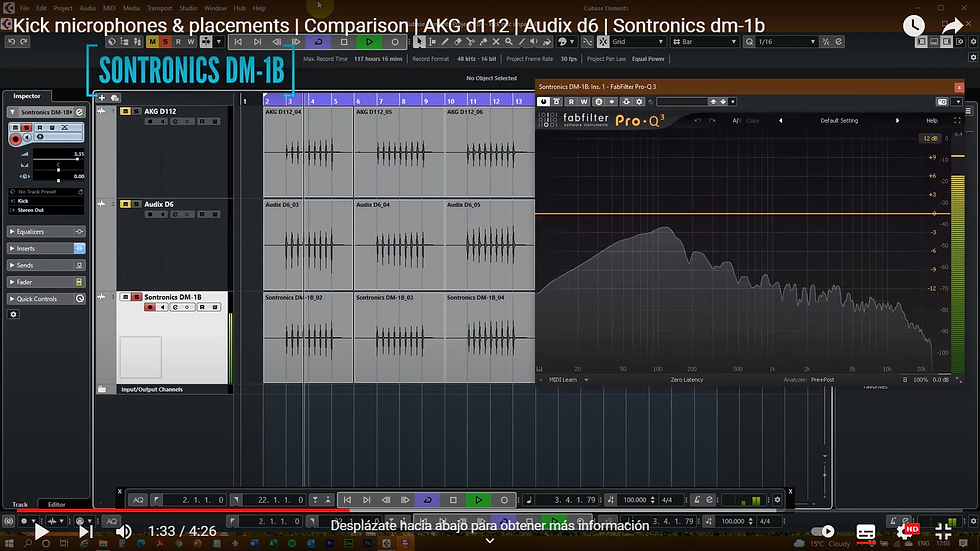
Task: Select the Split scissors tool
Action: tap(471, 42)
